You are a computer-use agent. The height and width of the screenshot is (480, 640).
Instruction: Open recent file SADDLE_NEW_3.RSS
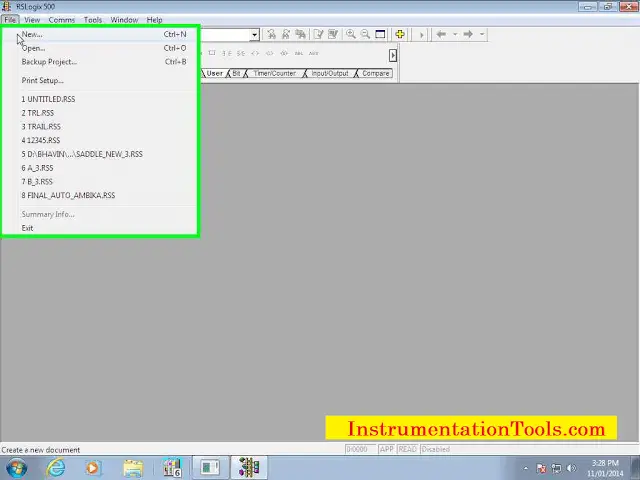[x=100, y=154]
